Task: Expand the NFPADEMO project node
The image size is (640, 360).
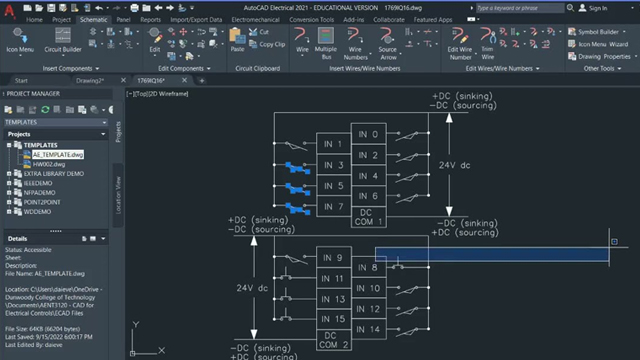Action: [x=9, y=192]
